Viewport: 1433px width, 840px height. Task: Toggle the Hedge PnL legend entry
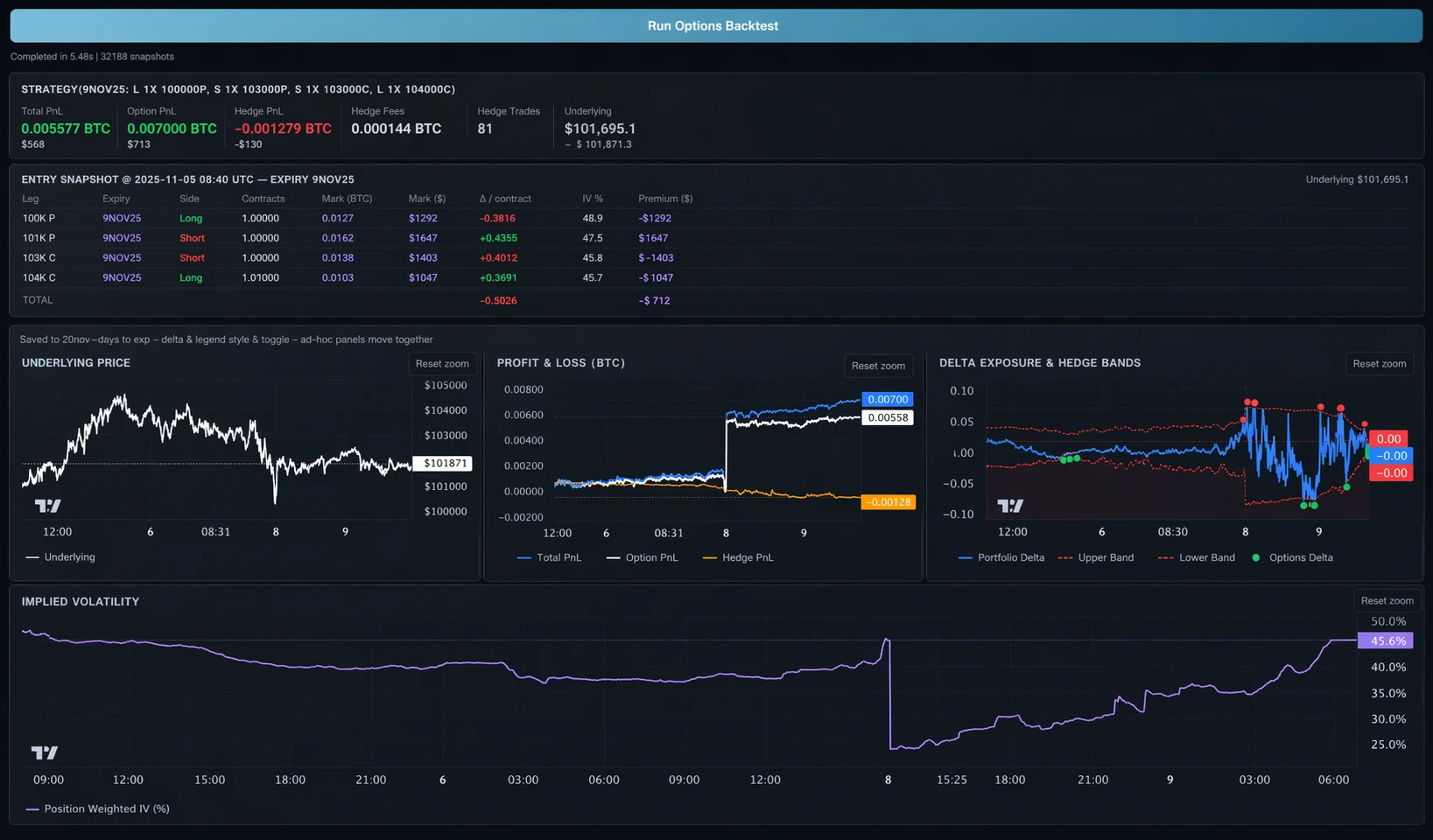(x=738, y=557)
